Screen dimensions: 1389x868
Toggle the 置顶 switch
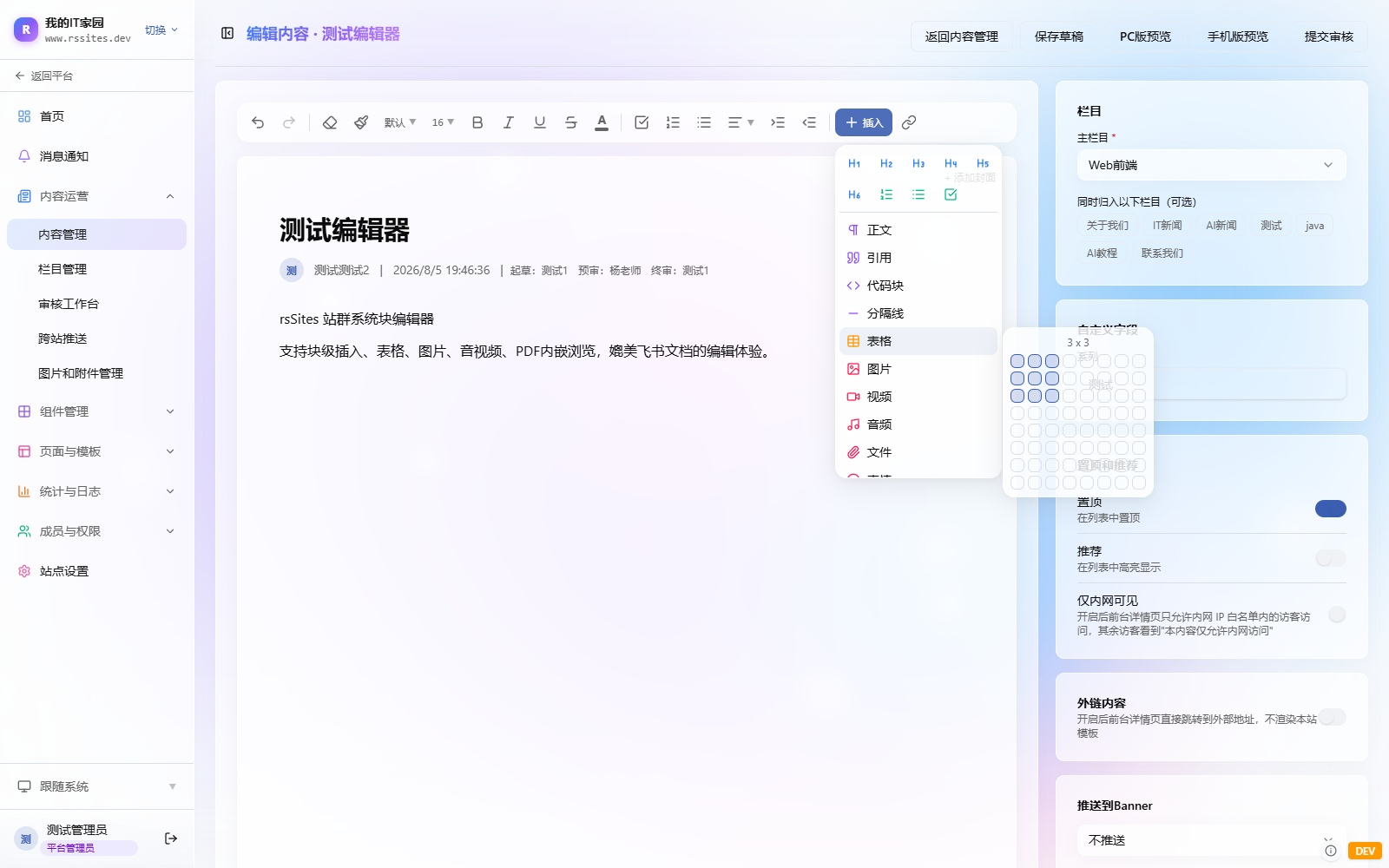(1331, 509)
